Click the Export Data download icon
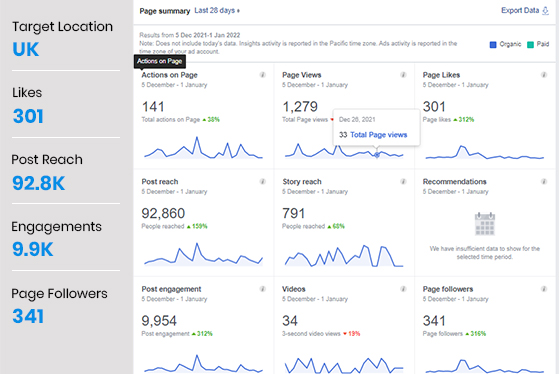 tap(545, 11)
